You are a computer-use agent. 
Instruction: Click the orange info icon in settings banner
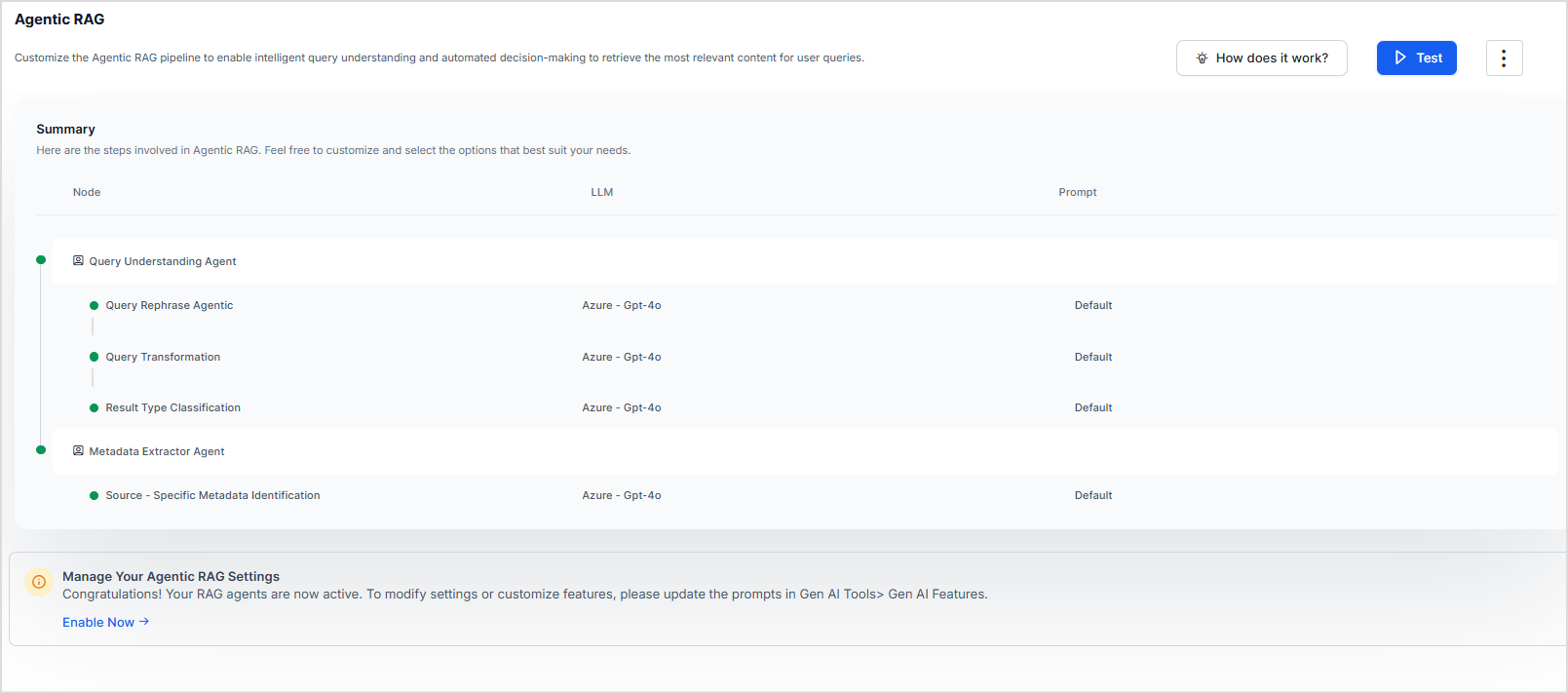39,582
